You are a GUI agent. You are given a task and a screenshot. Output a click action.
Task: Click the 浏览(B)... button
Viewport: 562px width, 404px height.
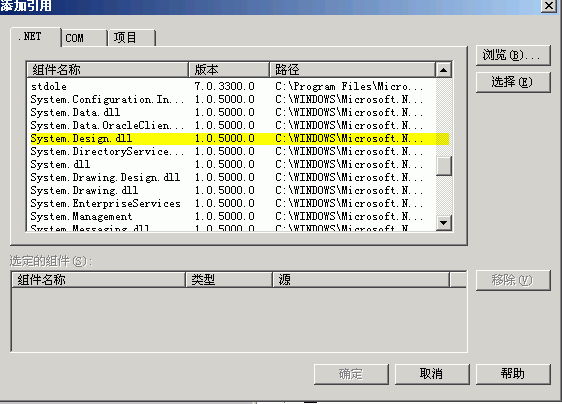pos(513,55)
